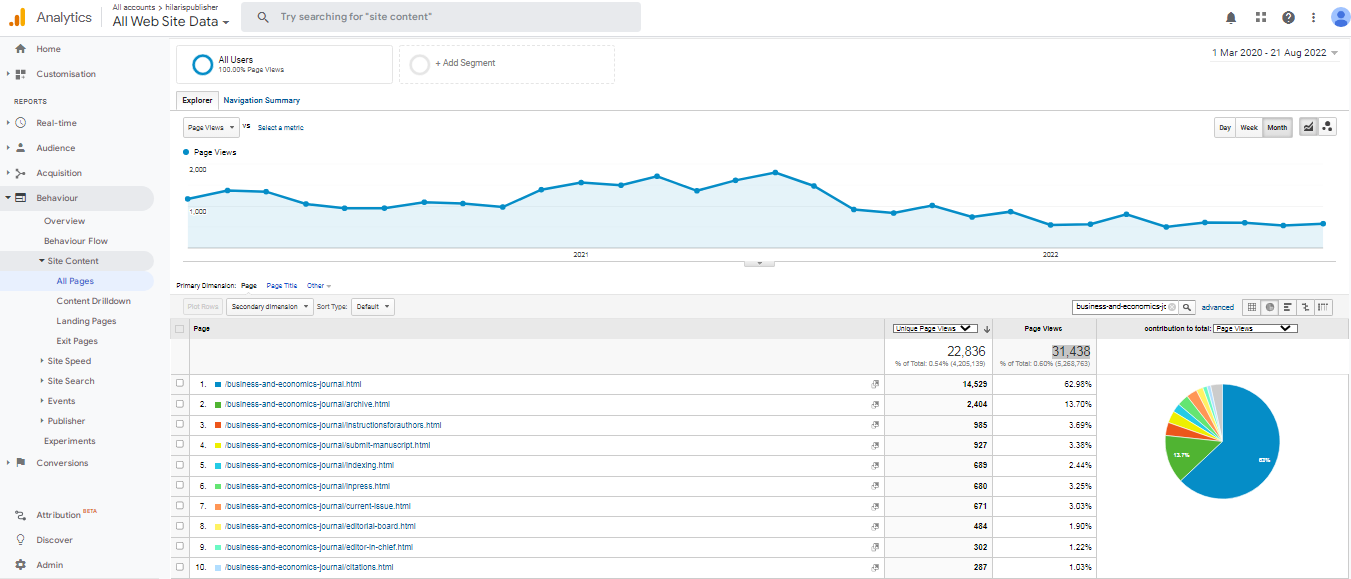Select the data table view icon
The width and height of the screenshot is (1351, 579).
[1251, 307]
